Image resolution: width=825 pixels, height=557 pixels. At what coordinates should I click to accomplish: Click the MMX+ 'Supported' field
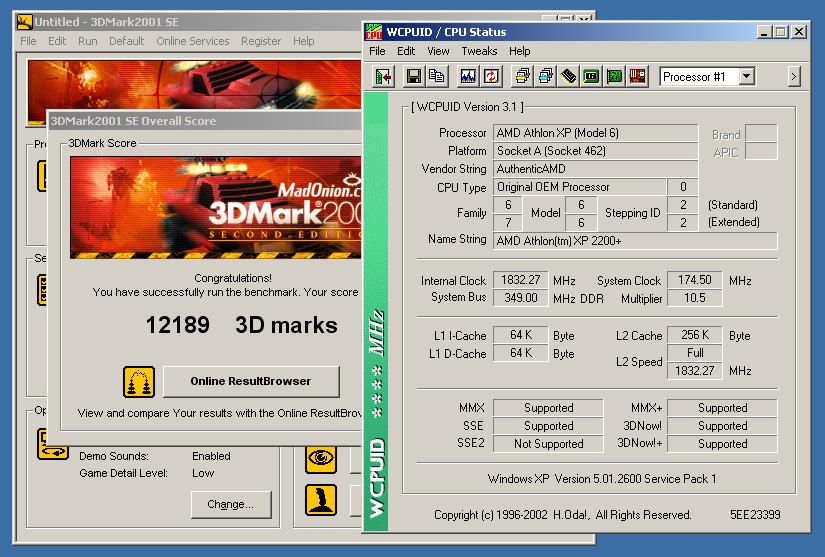[722, 408]
